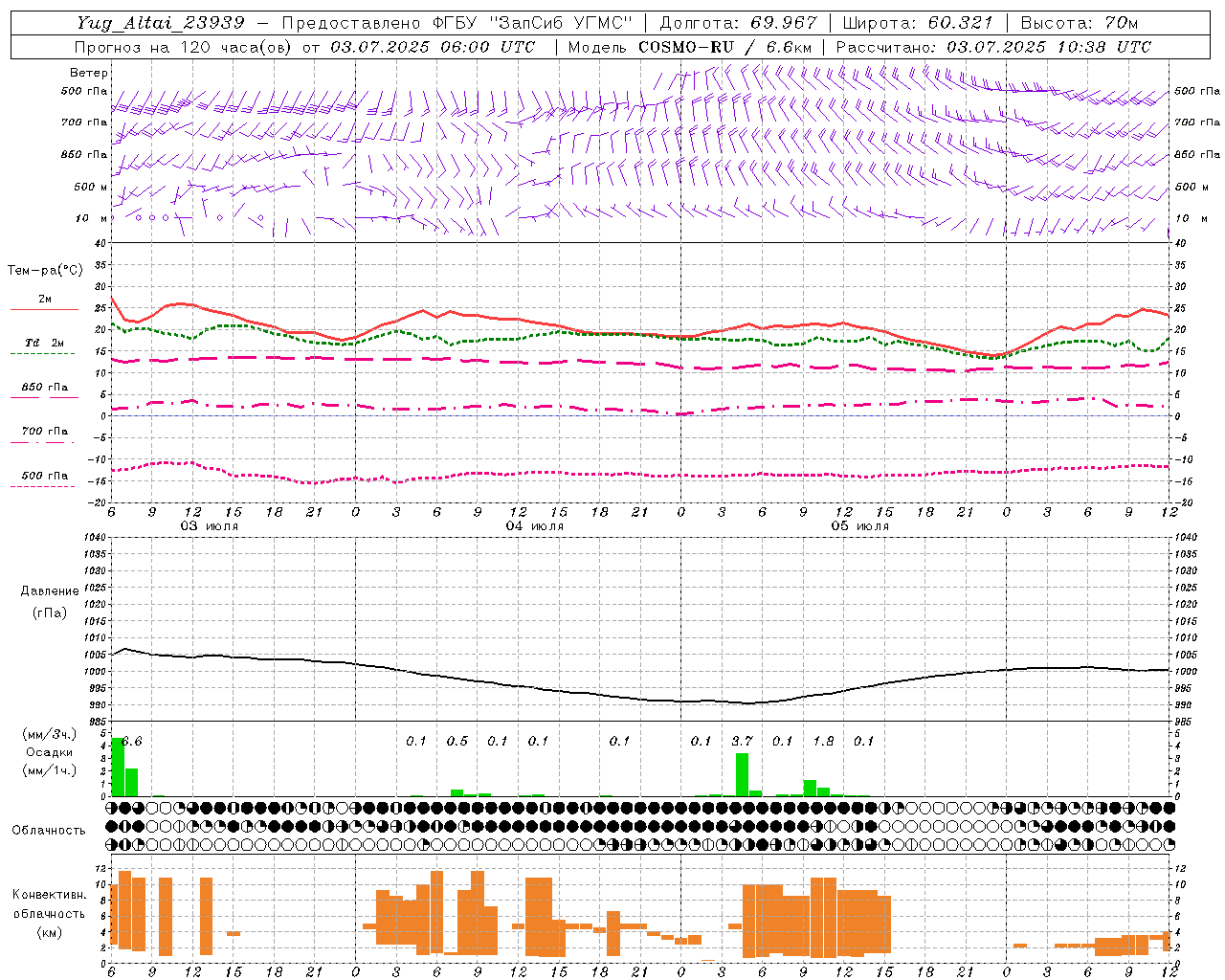Click the Конвективн. convective cloud label
The height and width of the screenshot is (980, 1225).
pos(50,895)
